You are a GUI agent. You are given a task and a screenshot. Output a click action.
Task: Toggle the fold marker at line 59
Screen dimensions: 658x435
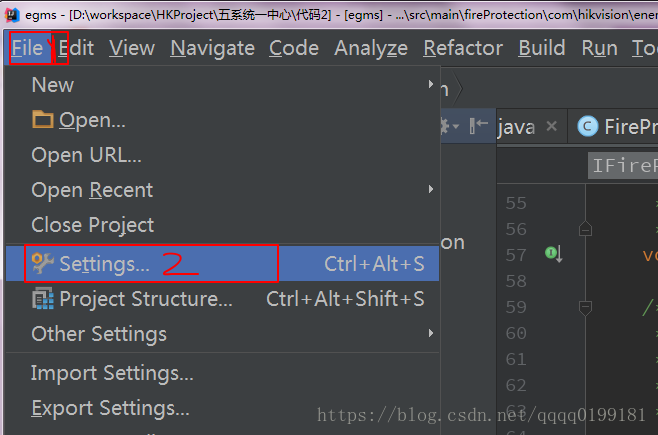tap(585, 307)
